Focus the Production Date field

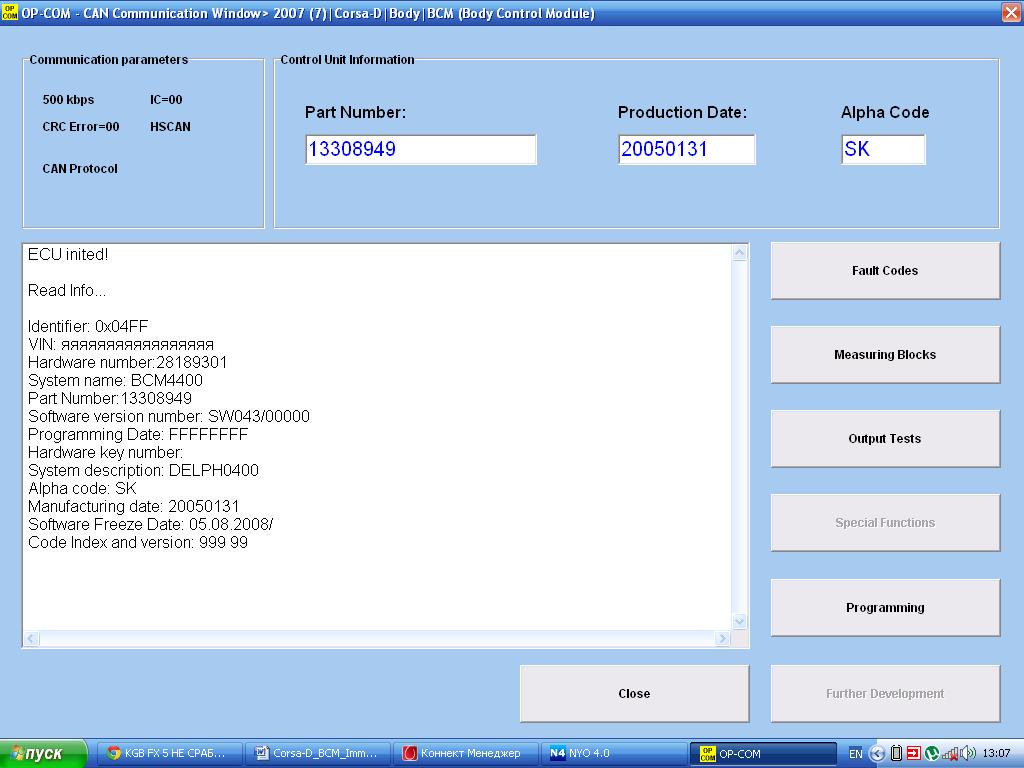(x=686, y=150)
